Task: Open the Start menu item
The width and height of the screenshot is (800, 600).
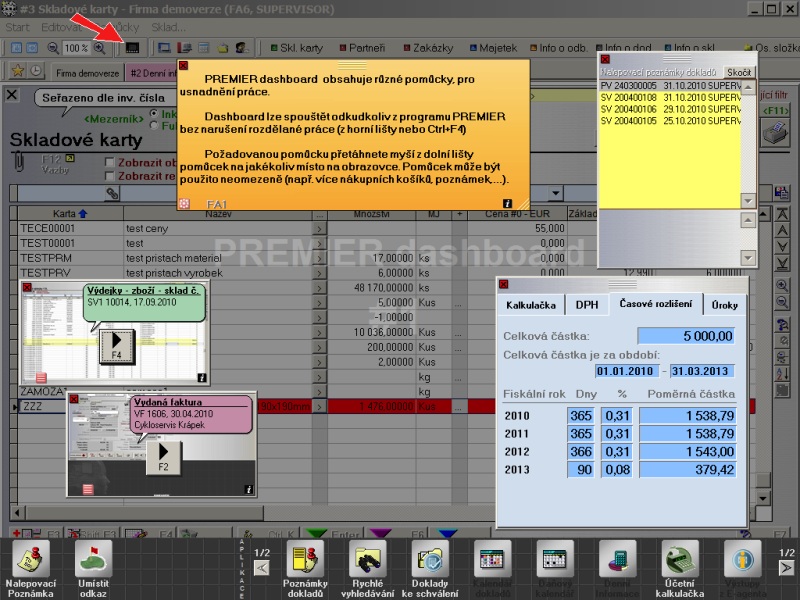Action: (x=17, y=27)
